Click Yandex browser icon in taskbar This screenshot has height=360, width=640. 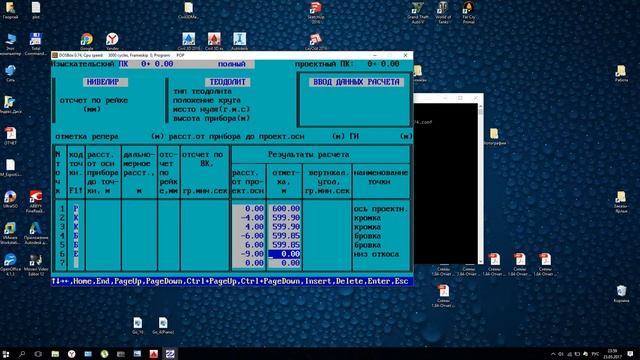click(x=71, y=354)
